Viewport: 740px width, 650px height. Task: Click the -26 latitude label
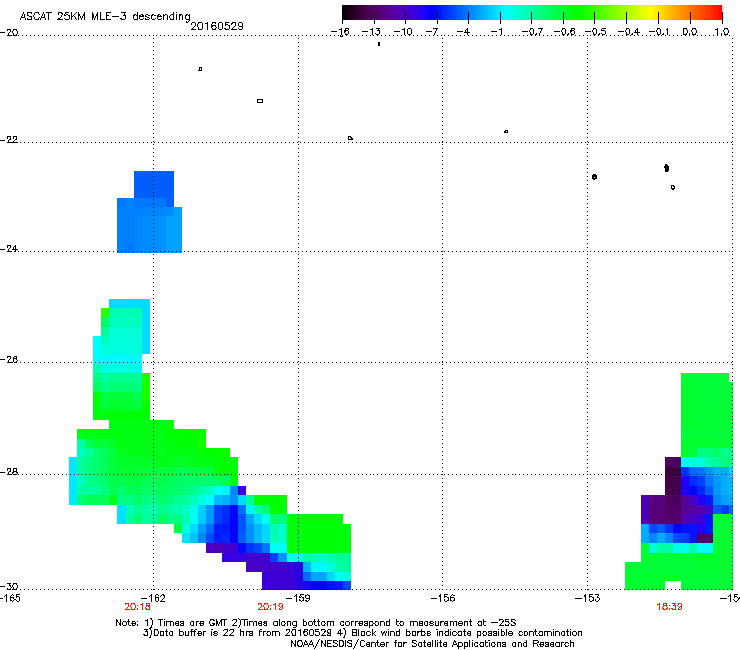tap(9, 360)
